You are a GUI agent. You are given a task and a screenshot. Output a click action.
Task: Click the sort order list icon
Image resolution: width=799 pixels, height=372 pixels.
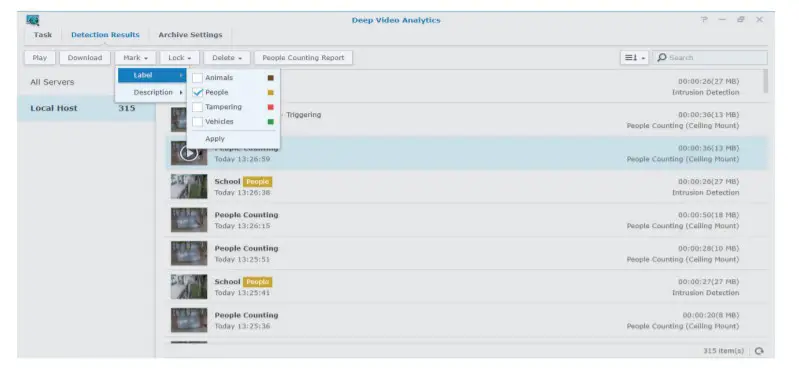(630, 58)
